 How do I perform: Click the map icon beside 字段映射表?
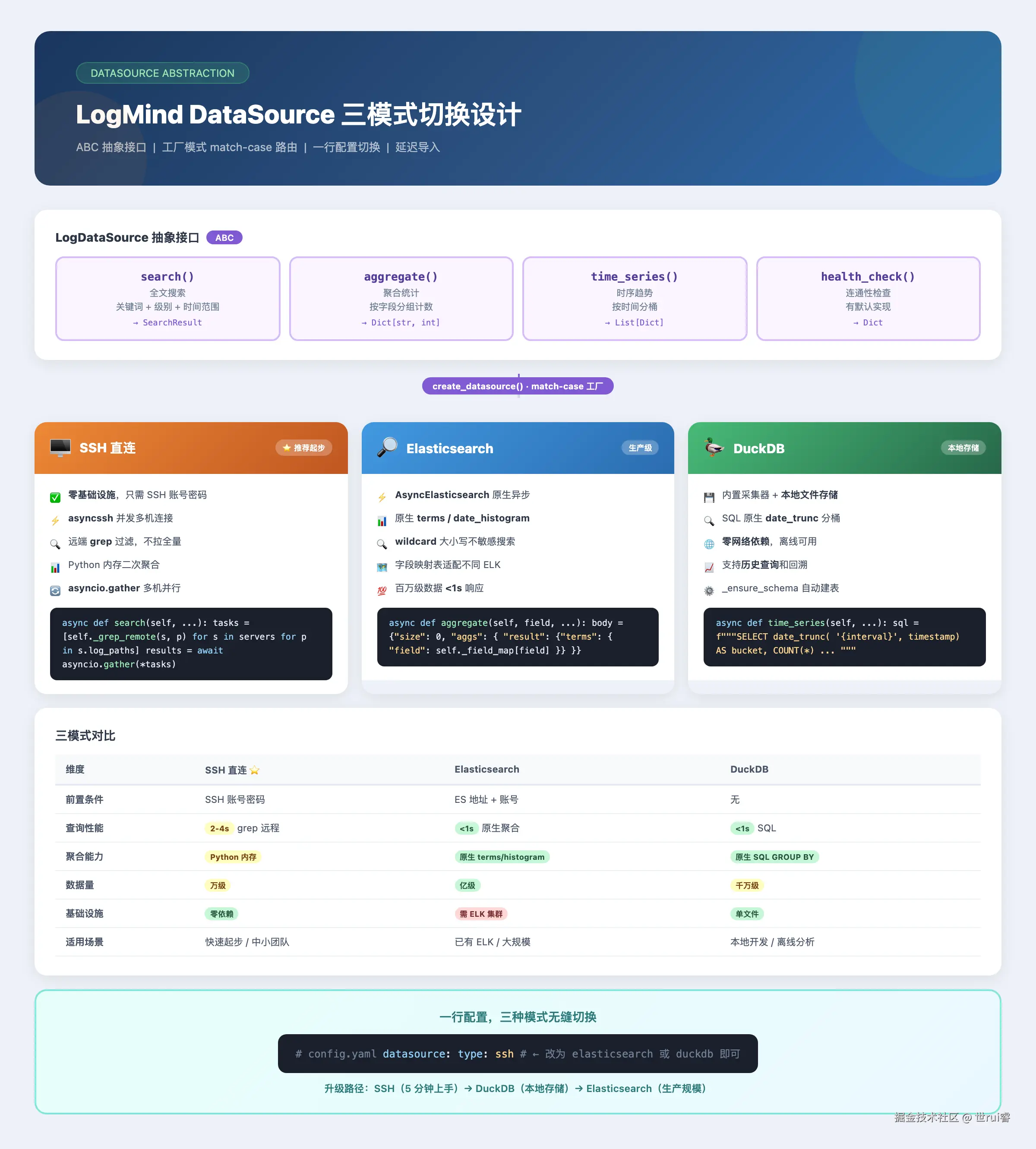(382, 568)
